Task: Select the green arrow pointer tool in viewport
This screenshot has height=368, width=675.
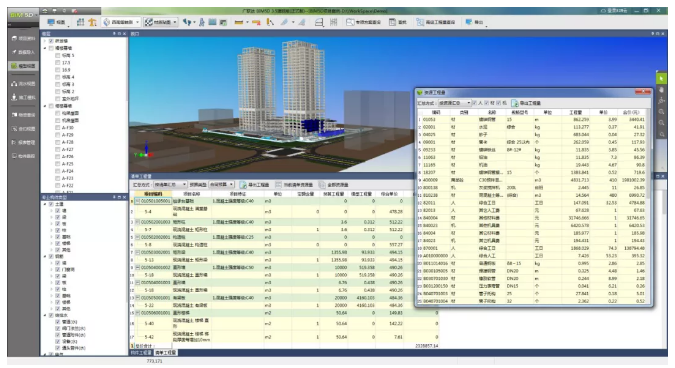Action: click(x=661, y=78)
